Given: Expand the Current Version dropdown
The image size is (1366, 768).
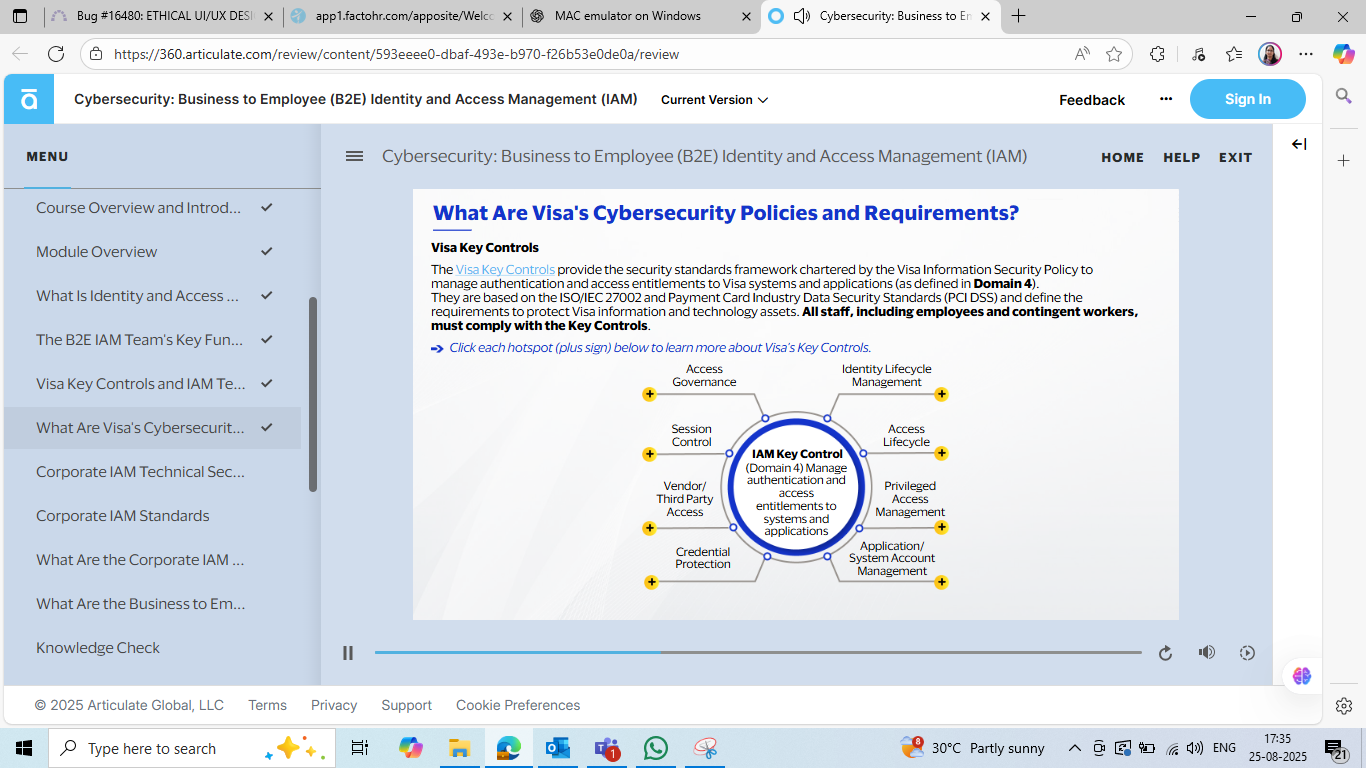Looking at the screenshot, I should tap(714, 100).
